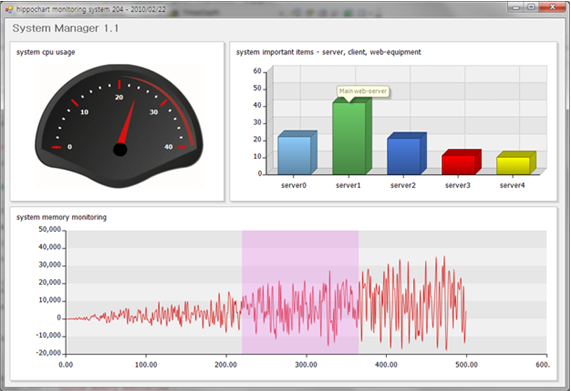
Task: Click the 40 mark on cpu gauge
Action: pyautogui.click(x=168, y=147)
